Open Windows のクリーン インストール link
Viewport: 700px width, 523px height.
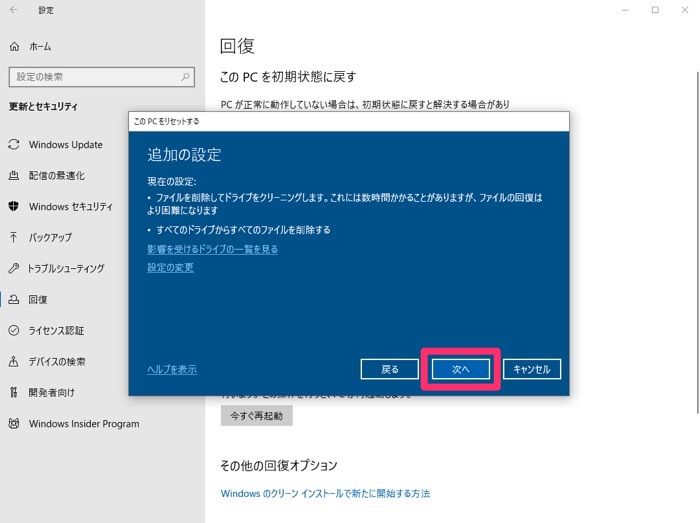tap(325, 494)
